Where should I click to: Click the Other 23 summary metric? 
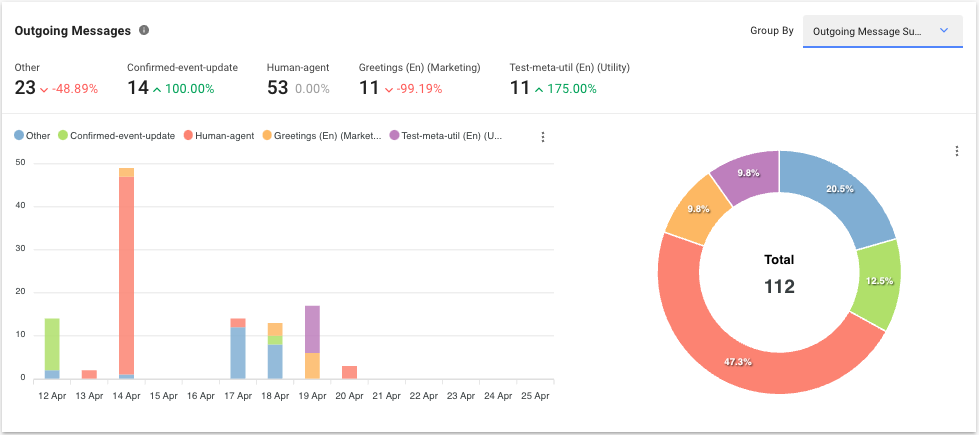[56, 79]
